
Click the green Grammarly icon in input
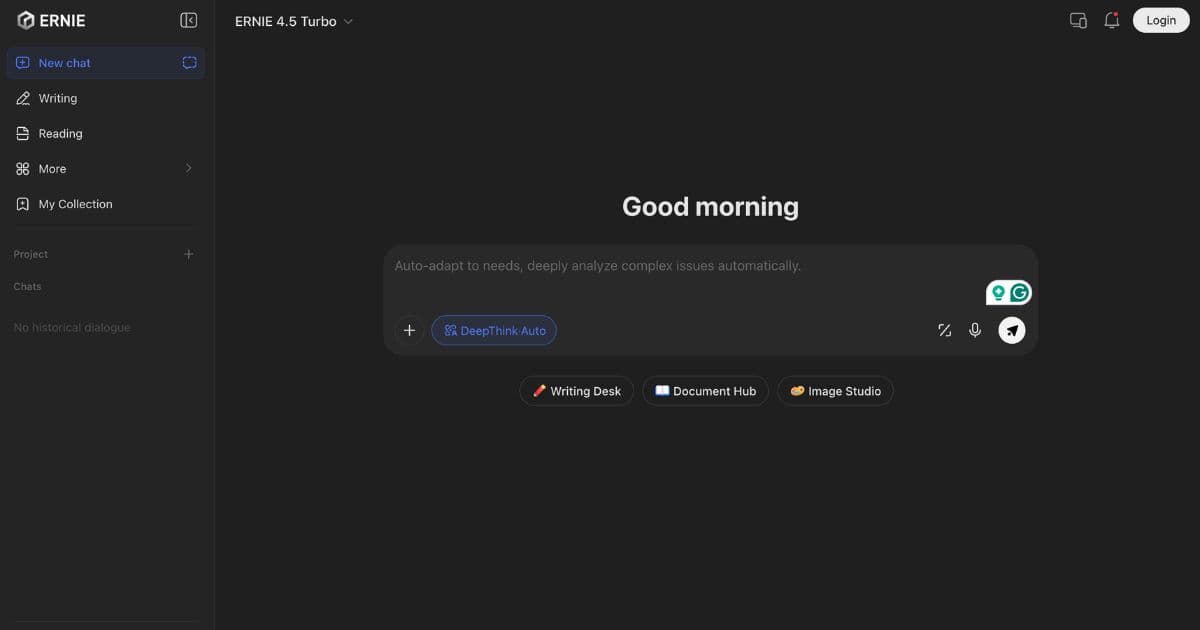[1019, 293]
